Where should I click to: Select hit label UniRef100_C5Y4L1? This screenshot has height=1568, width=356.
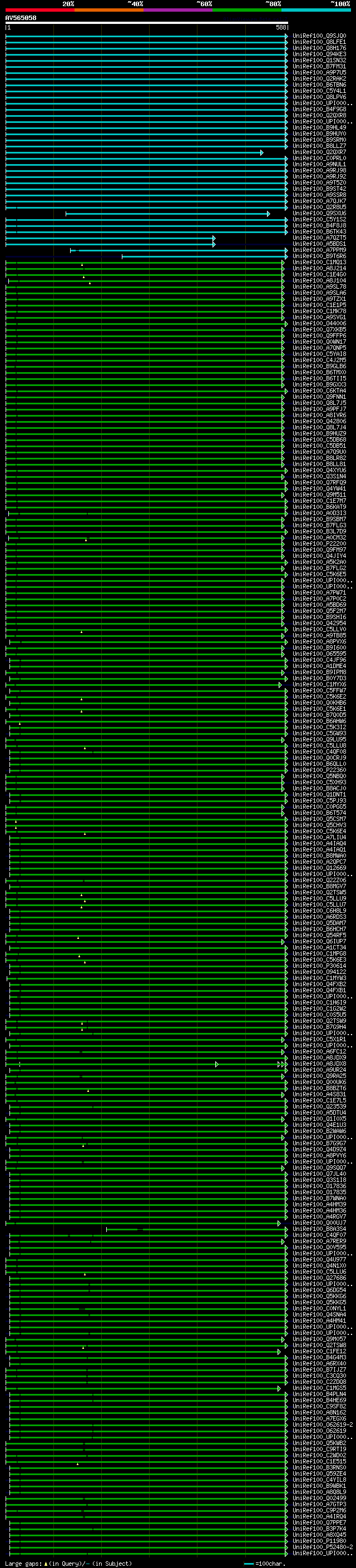(319, 91)
